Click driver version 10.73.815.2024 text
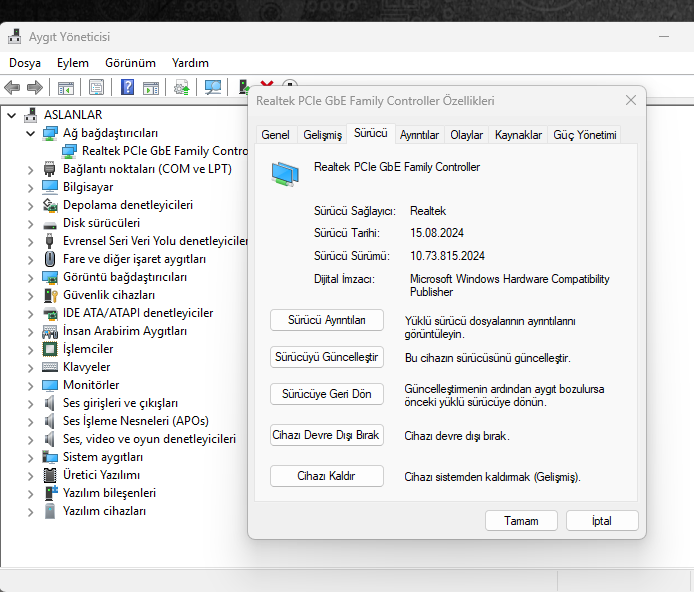The height and width of the screenshot is (592, 694). pyautogui.click(x=447, y=256)
